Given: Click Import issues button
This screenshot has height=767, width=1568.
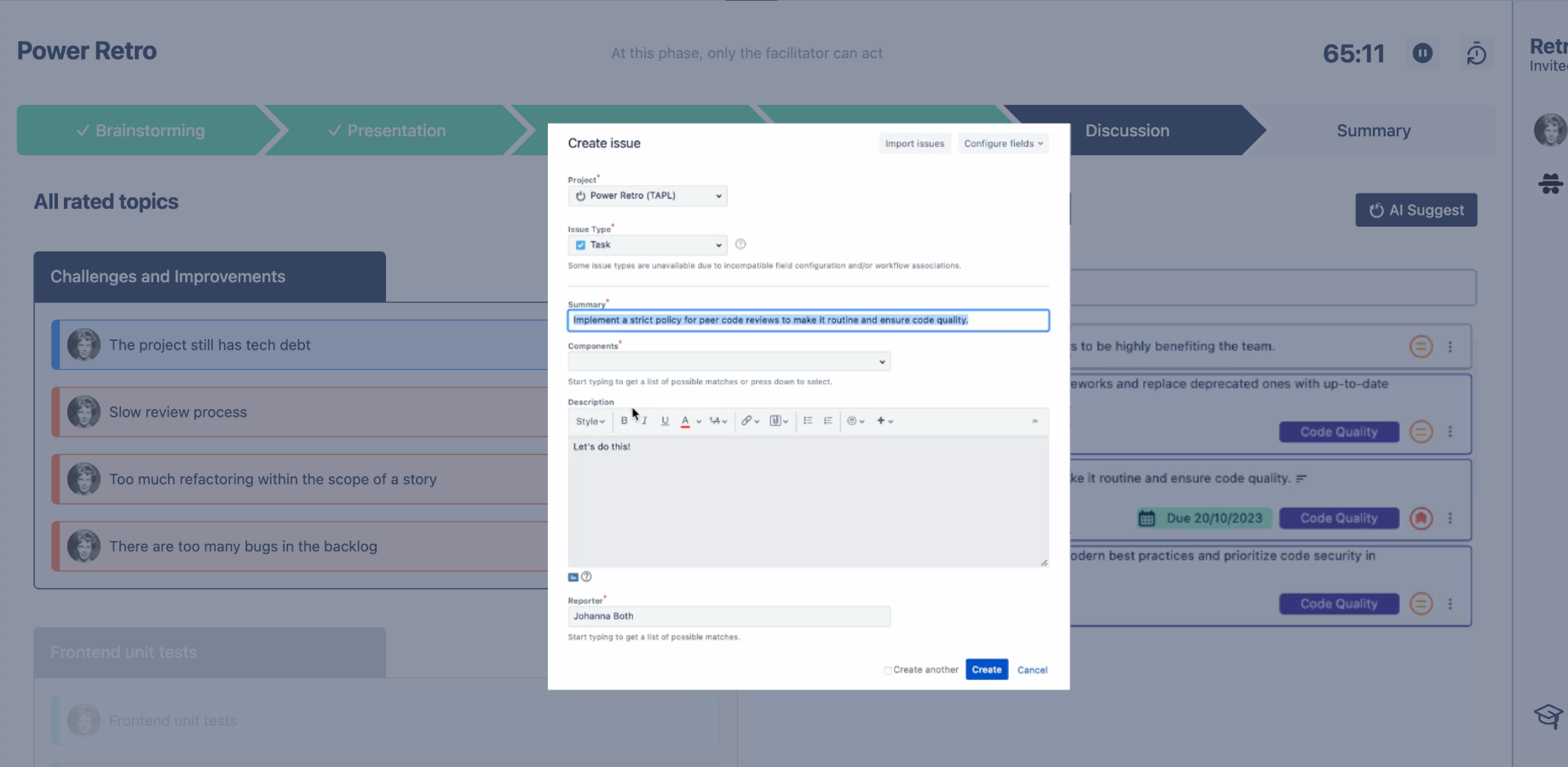Looking at the screenshot, I should coord(914,144).
